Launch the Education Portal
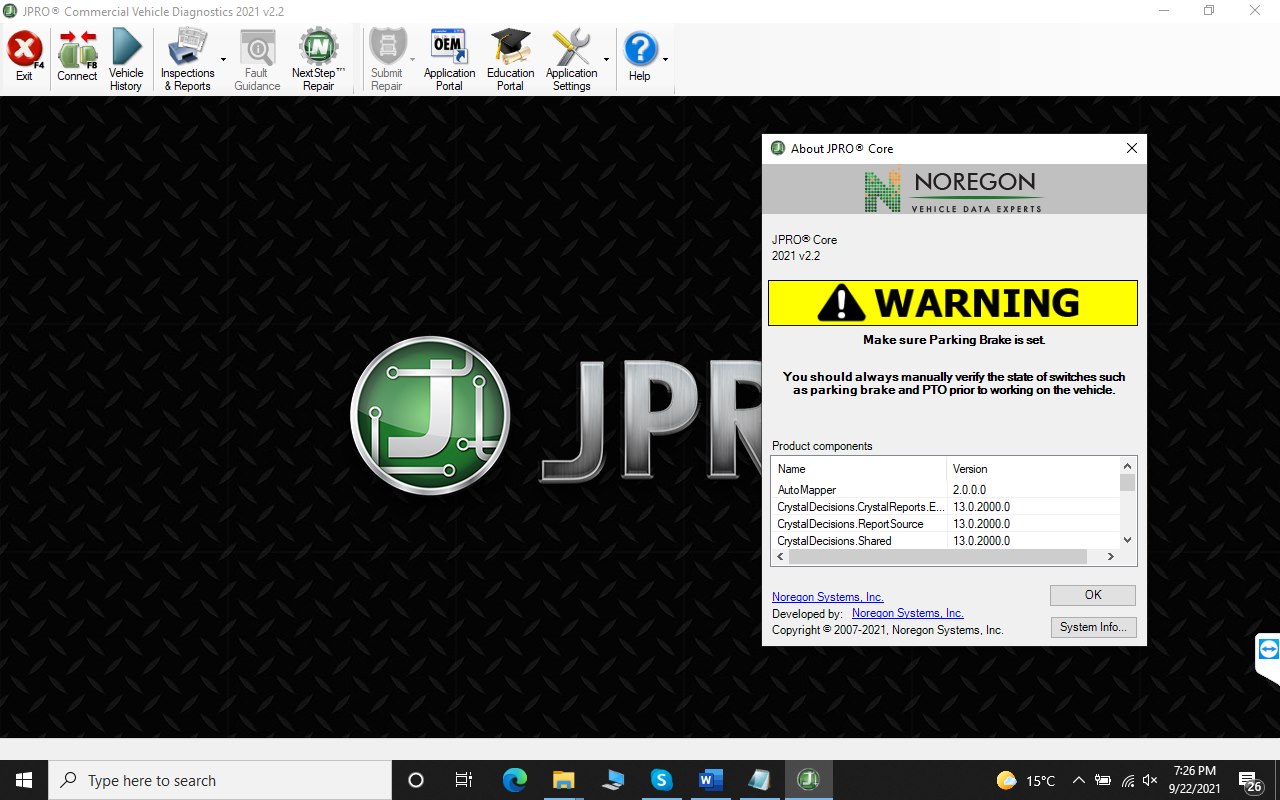The width and height of the screenshot is (1280, 800). point(510,55)
